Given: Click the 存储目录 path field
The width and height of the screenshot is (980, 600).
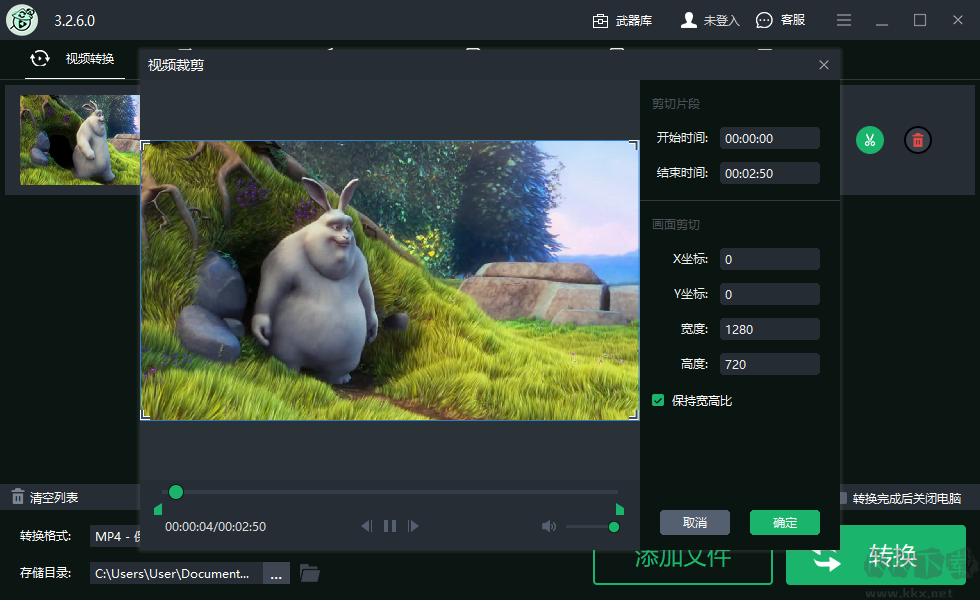Looking at the screenshot, I should (x=176, y=573).
